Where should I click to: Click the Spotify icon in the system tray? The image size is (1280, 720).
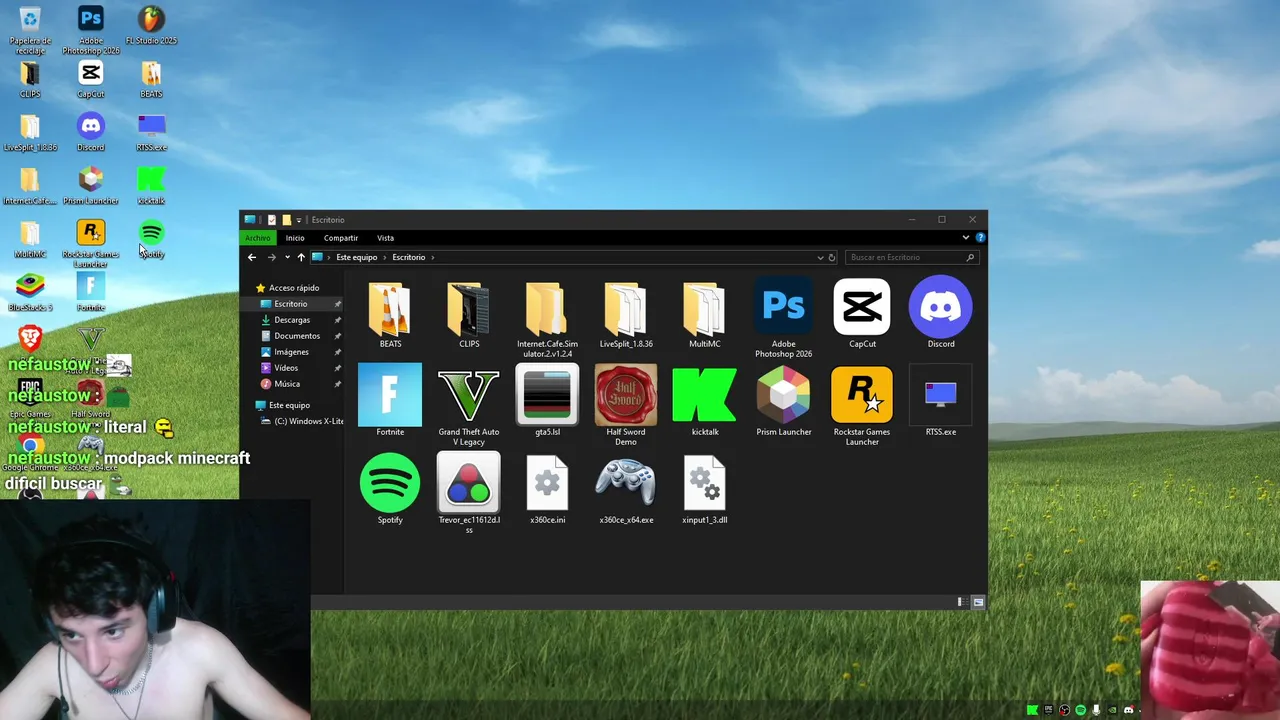[1080, 710]
